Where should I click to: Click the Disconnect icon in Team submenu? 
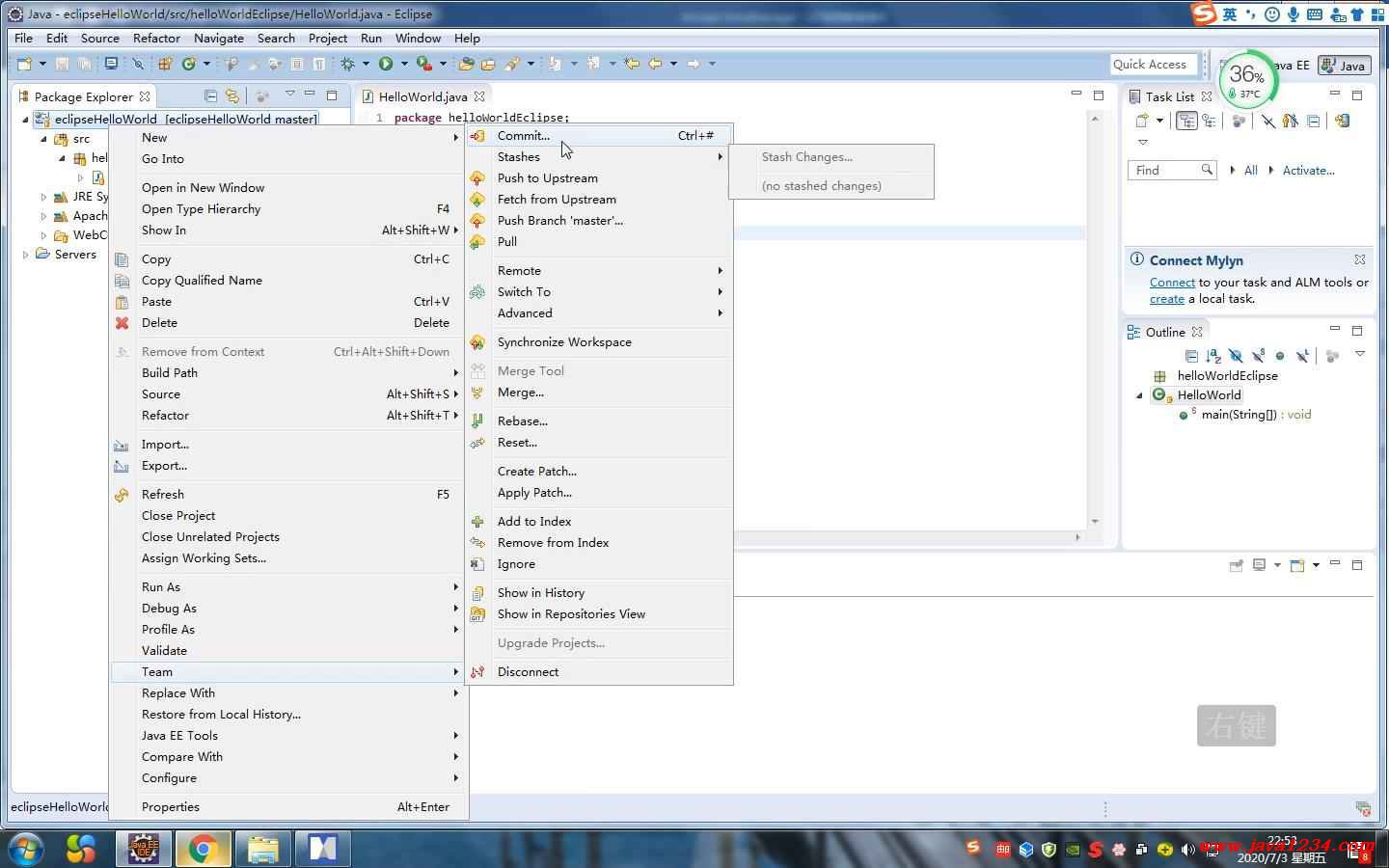point(477,672)
